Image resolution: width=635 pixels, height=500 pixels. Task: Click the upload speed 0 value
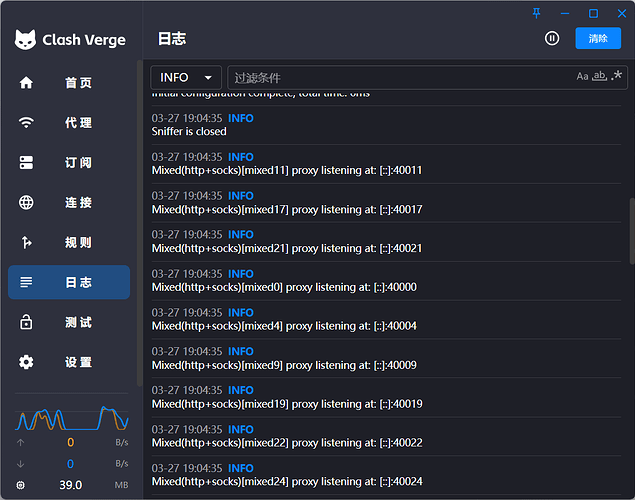[x=70, y=442]
